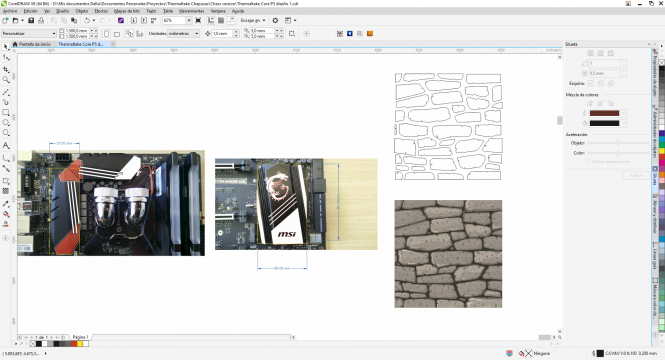665x360 pixels.
Task: Select the Shape edit tool
Action: coord(6,57)
